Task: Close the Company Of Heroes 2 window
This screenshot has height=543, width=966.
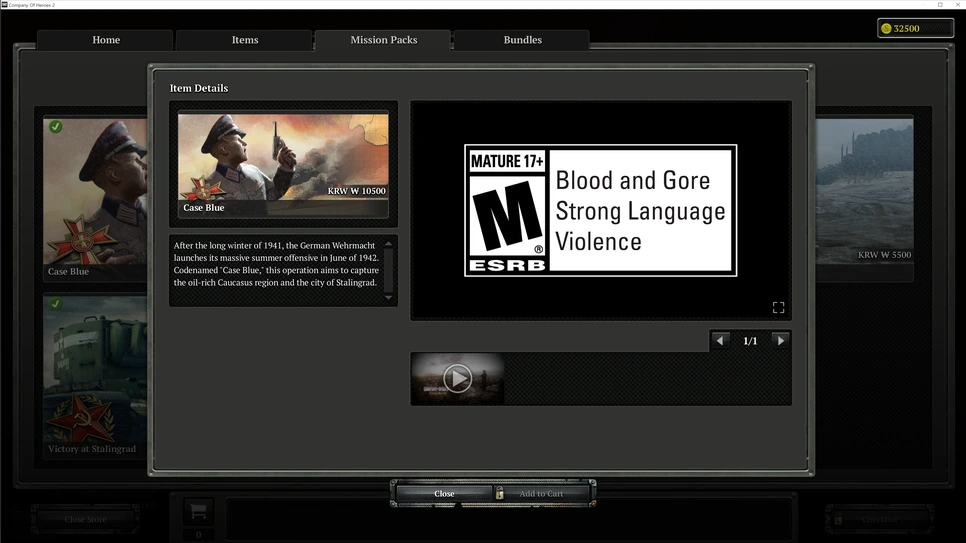Action: tap(958, 4)
